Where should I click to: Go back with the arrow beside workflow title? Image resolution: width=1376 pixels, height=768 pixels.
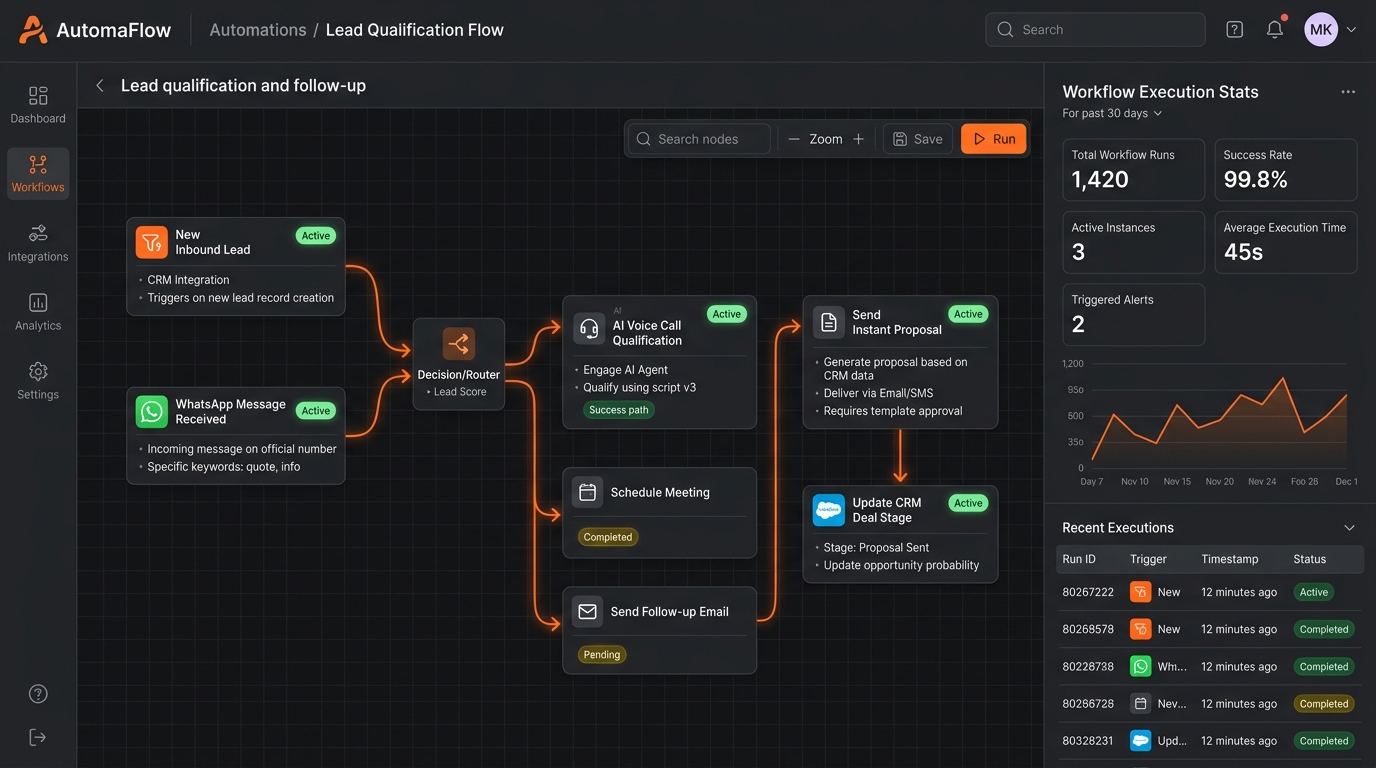click(100, 86)
